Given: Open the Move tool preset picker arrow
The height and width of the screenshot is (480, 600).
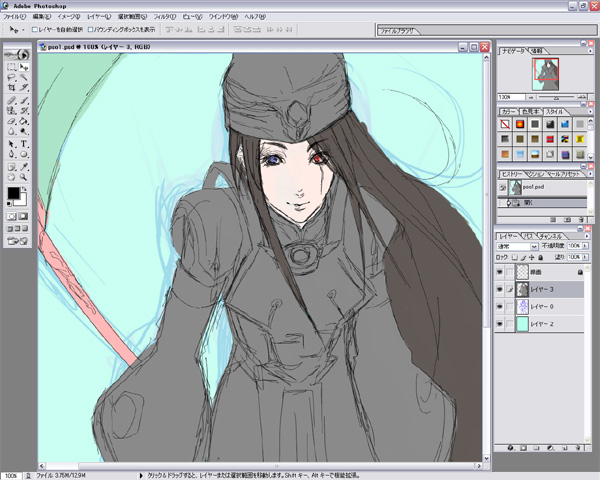Looking at the screenshot, I should click(23, 30).
